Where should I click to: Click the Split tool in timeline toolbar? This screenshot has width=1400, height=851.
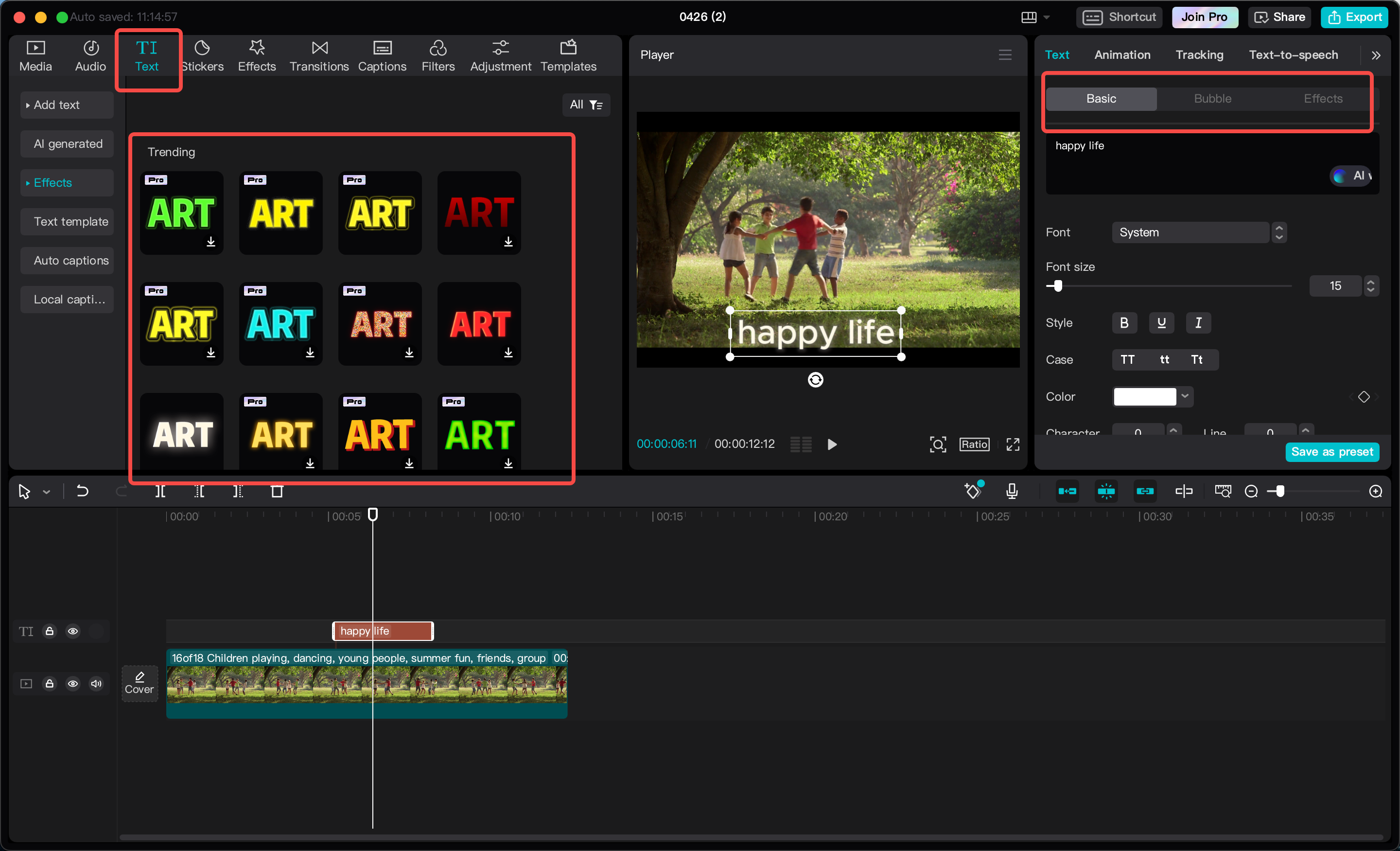point(161,491)
